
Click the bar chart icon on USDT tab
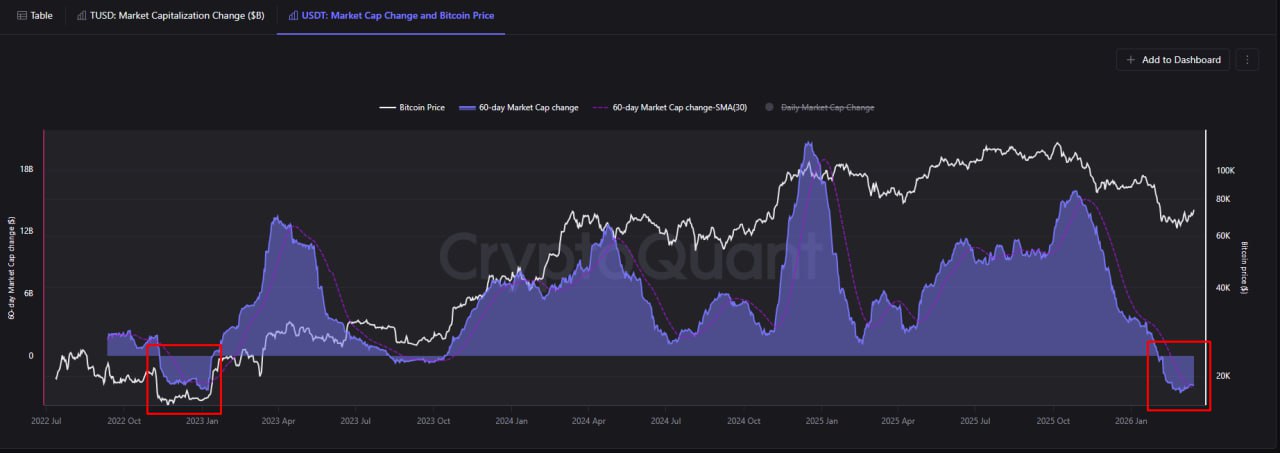click(292, 16)
